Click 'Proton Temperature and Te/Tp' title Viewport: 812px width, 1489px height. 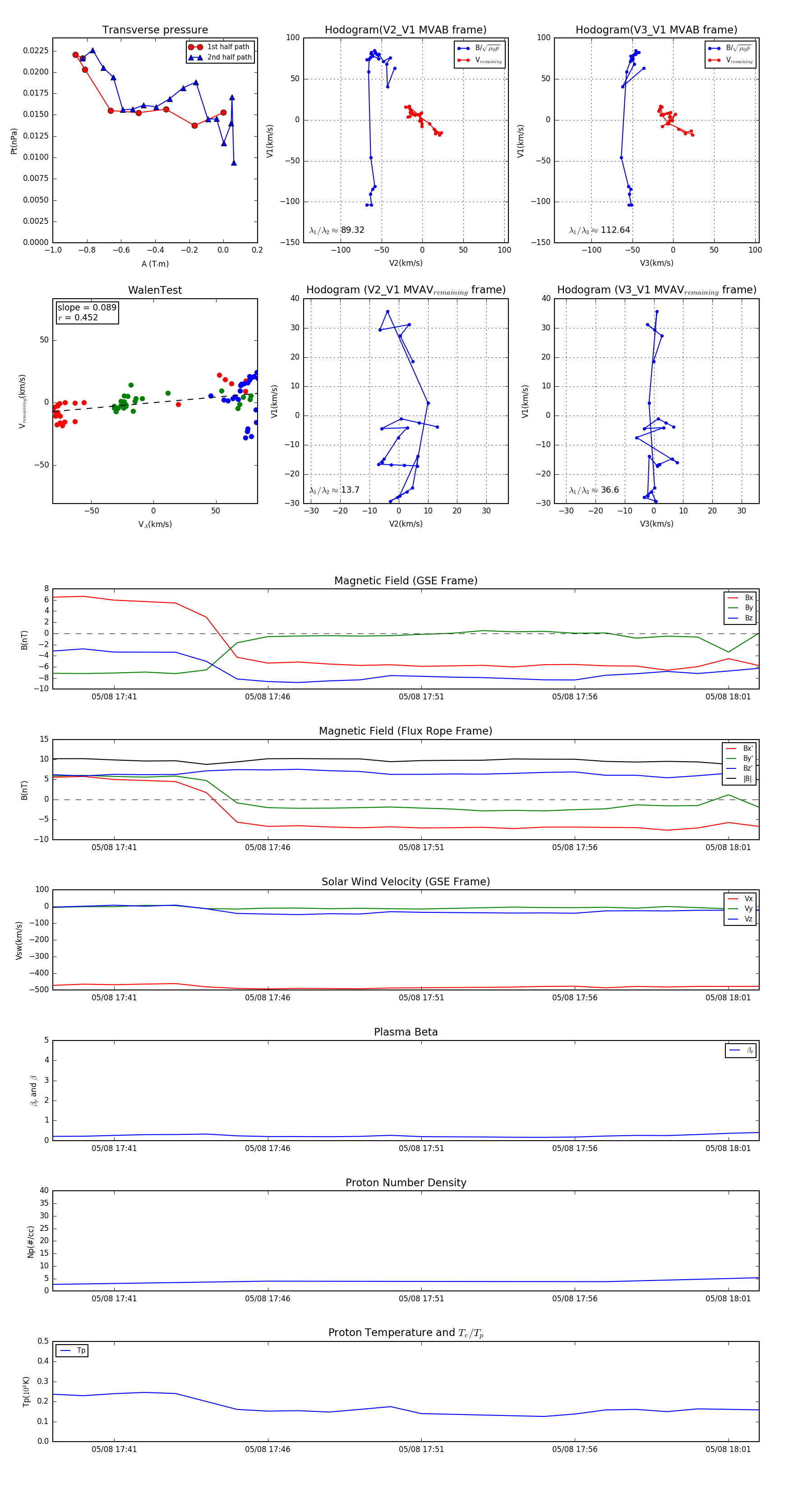406,1333
